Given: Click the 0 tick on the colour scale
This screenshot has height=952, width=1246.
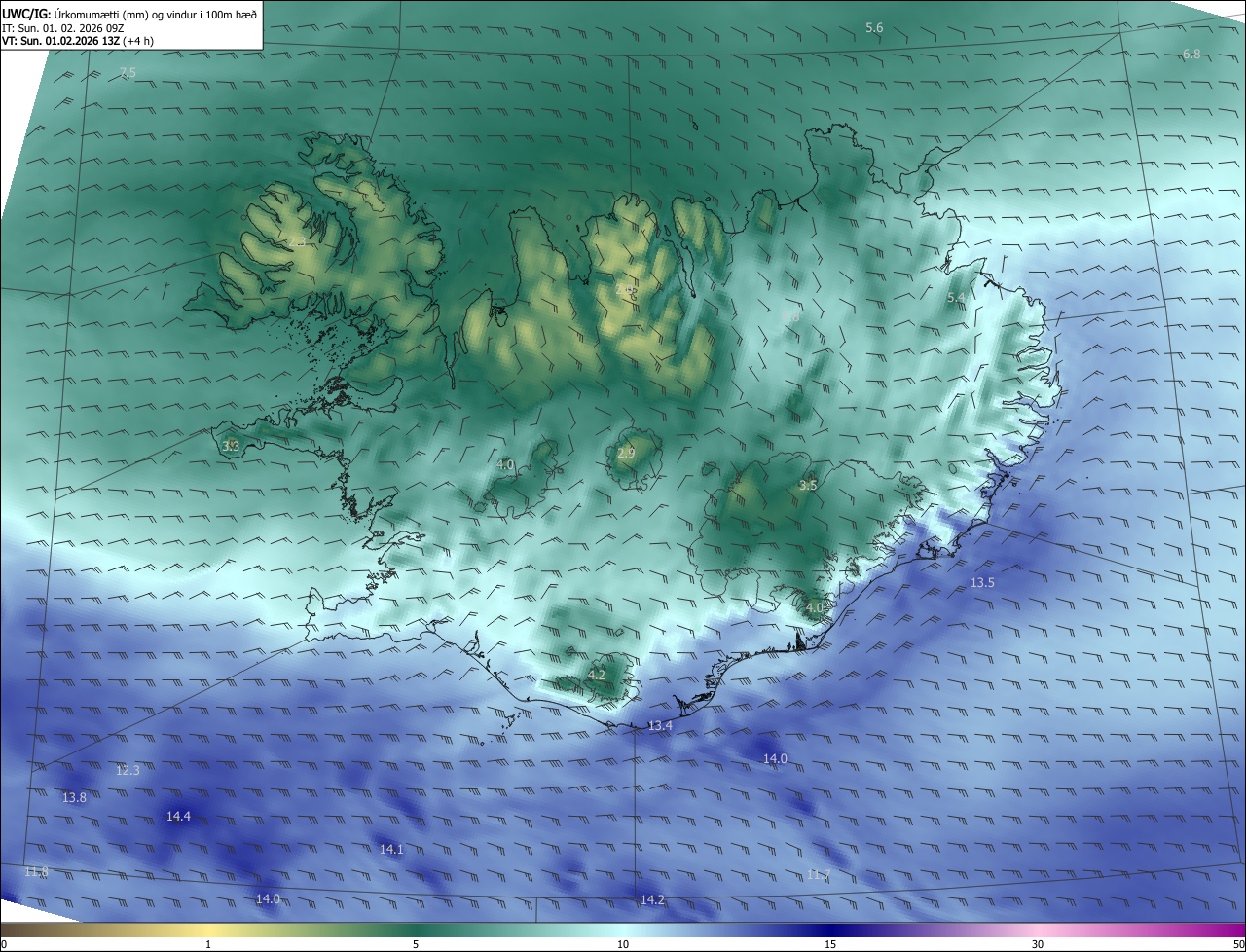Looking at the screenshot, I should (4, 944).
